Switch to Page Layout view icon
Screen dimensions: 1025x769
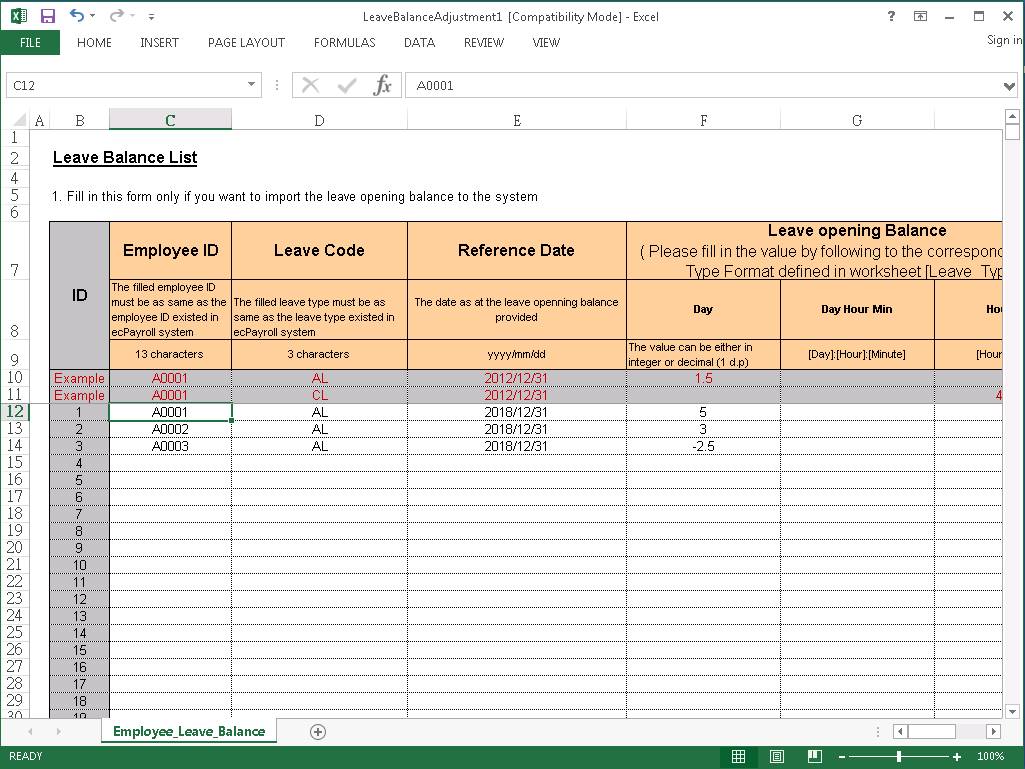coord(777,757)
